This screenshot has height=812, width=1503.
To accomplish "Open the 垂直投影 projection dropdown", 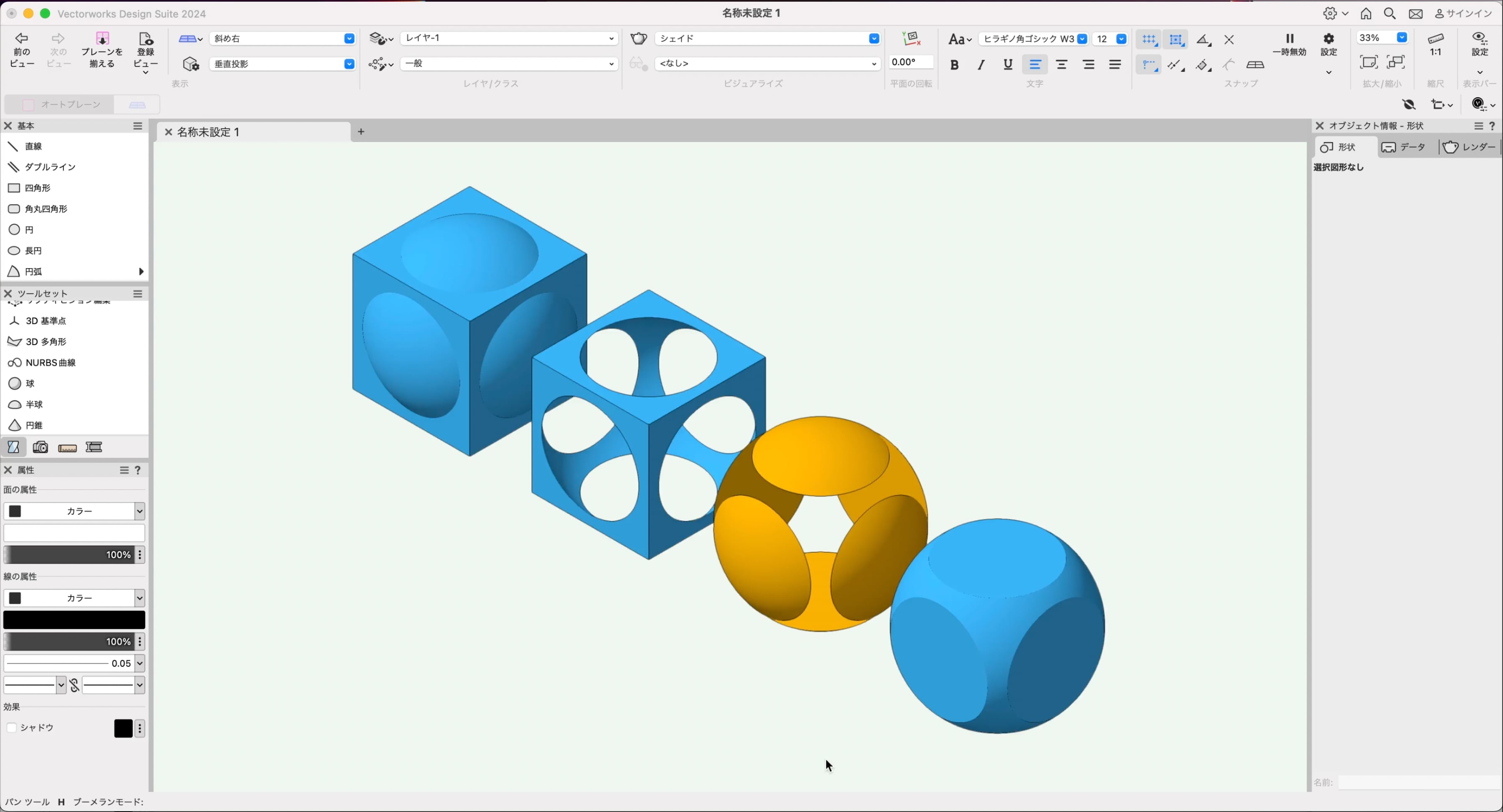I will pos(282,64).
